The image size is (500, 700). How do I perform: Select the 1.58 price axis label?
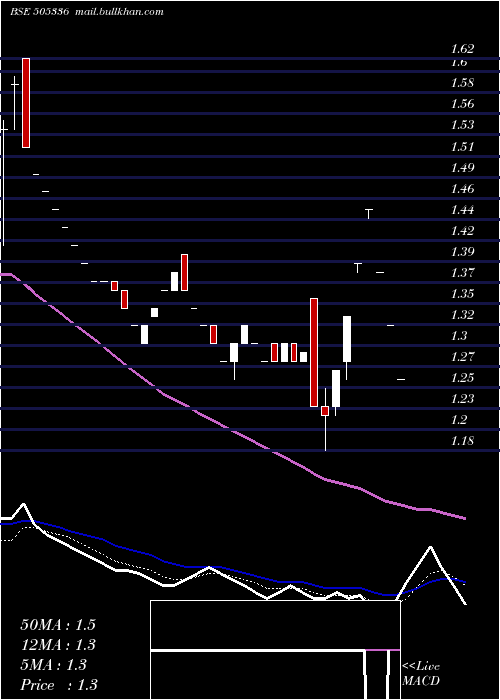[x=462, y=83]
